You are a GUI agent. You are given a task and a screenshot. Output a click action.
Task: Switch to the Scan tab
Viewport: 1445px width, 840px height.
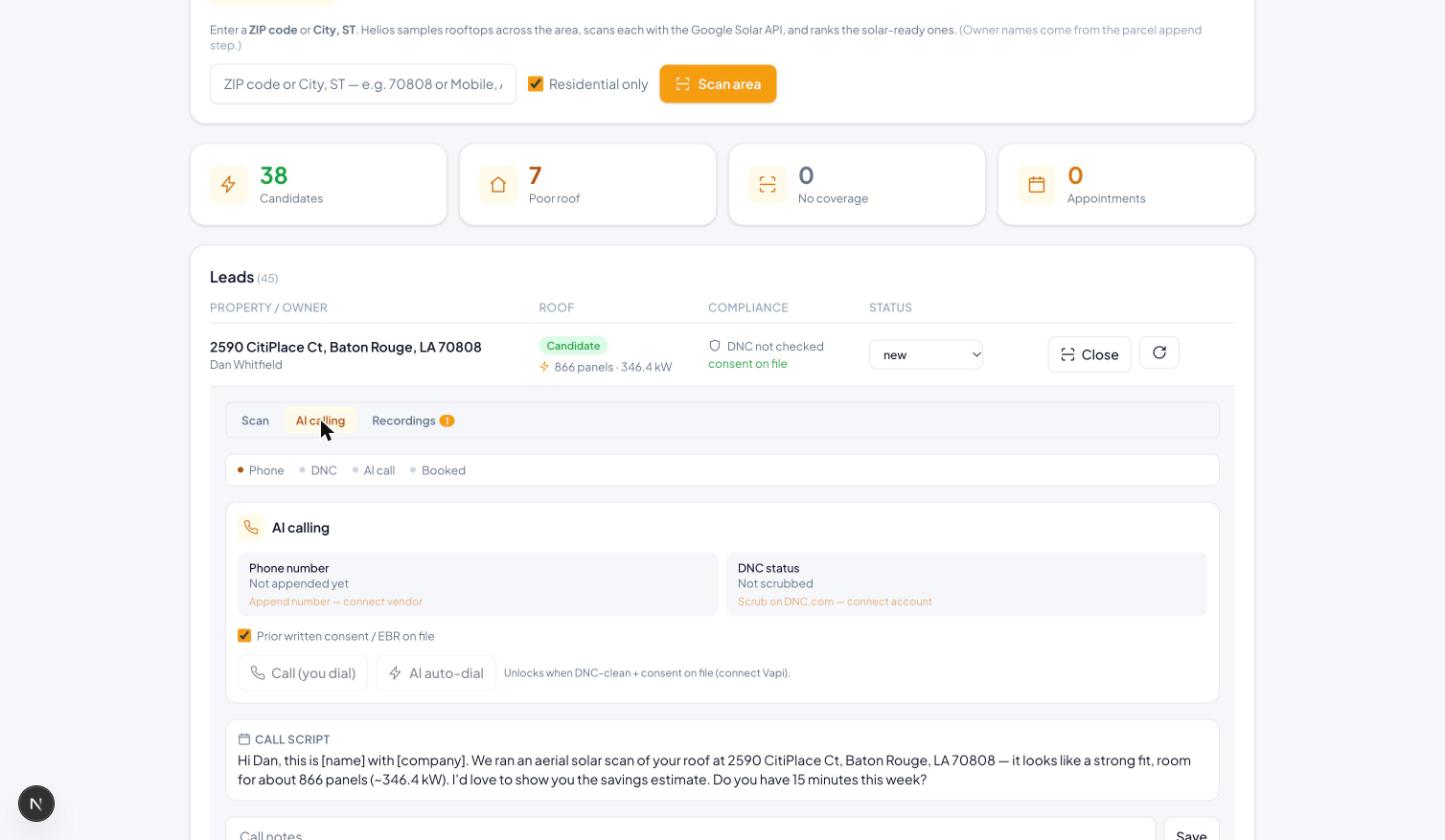coord(255,421)
